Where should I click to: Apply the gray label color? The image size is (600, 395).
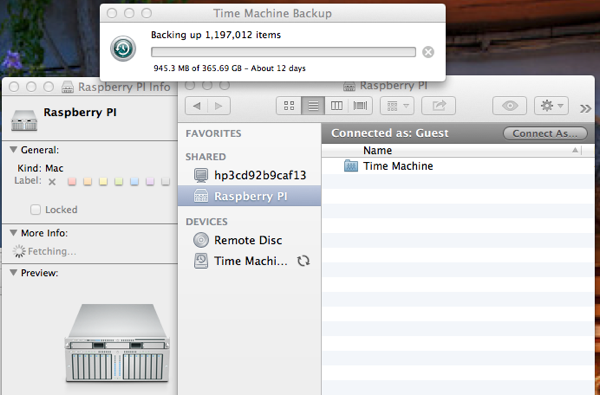166,181
